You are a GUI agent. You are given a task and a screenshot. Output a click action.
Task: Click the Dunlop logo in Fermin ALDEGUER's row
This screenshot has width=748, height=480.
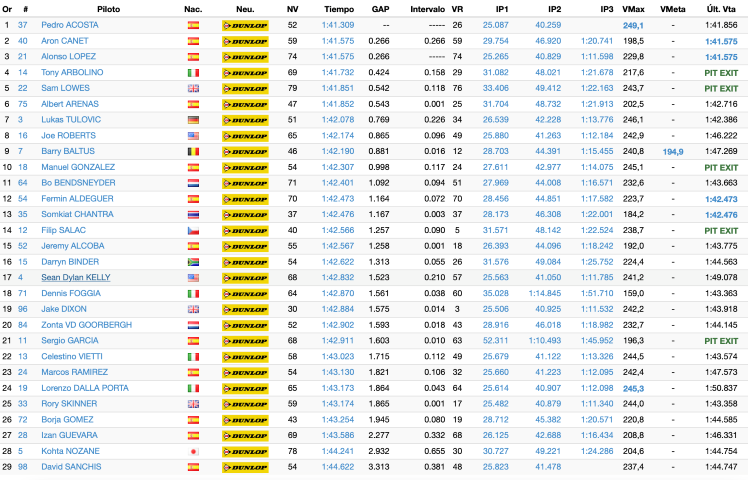[245, 199]
